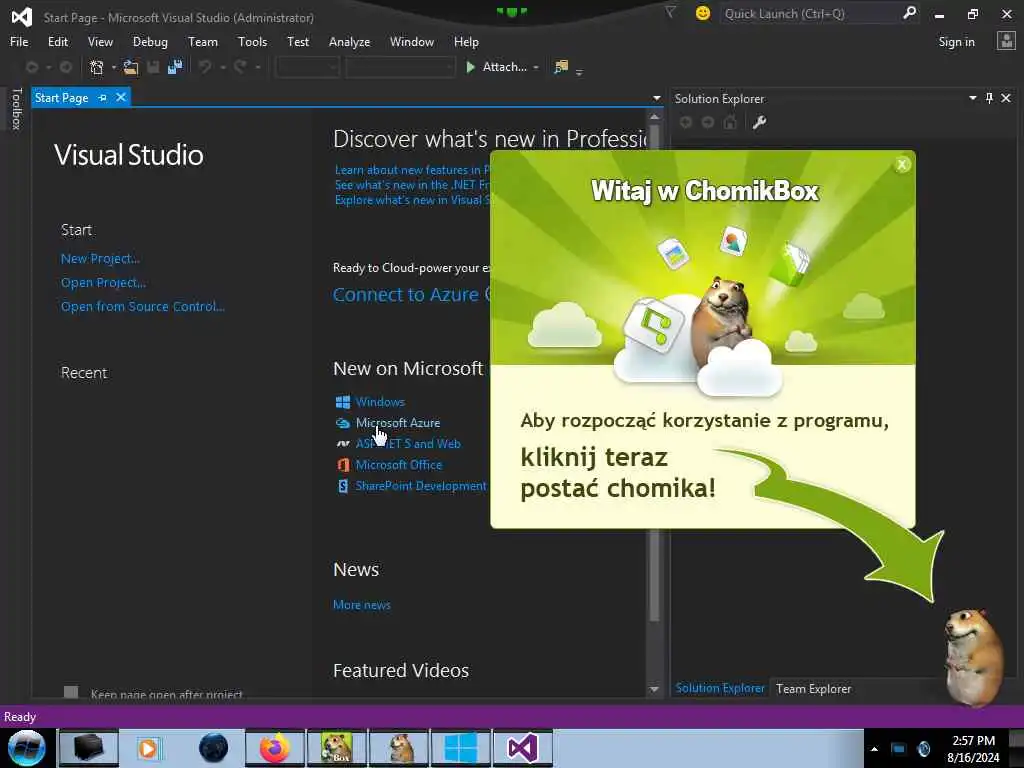Click the Start Page scrollbar down arrow
The width and height of the screenshot is (1024, 768).
pyautogui.click(x=654, y=689)
